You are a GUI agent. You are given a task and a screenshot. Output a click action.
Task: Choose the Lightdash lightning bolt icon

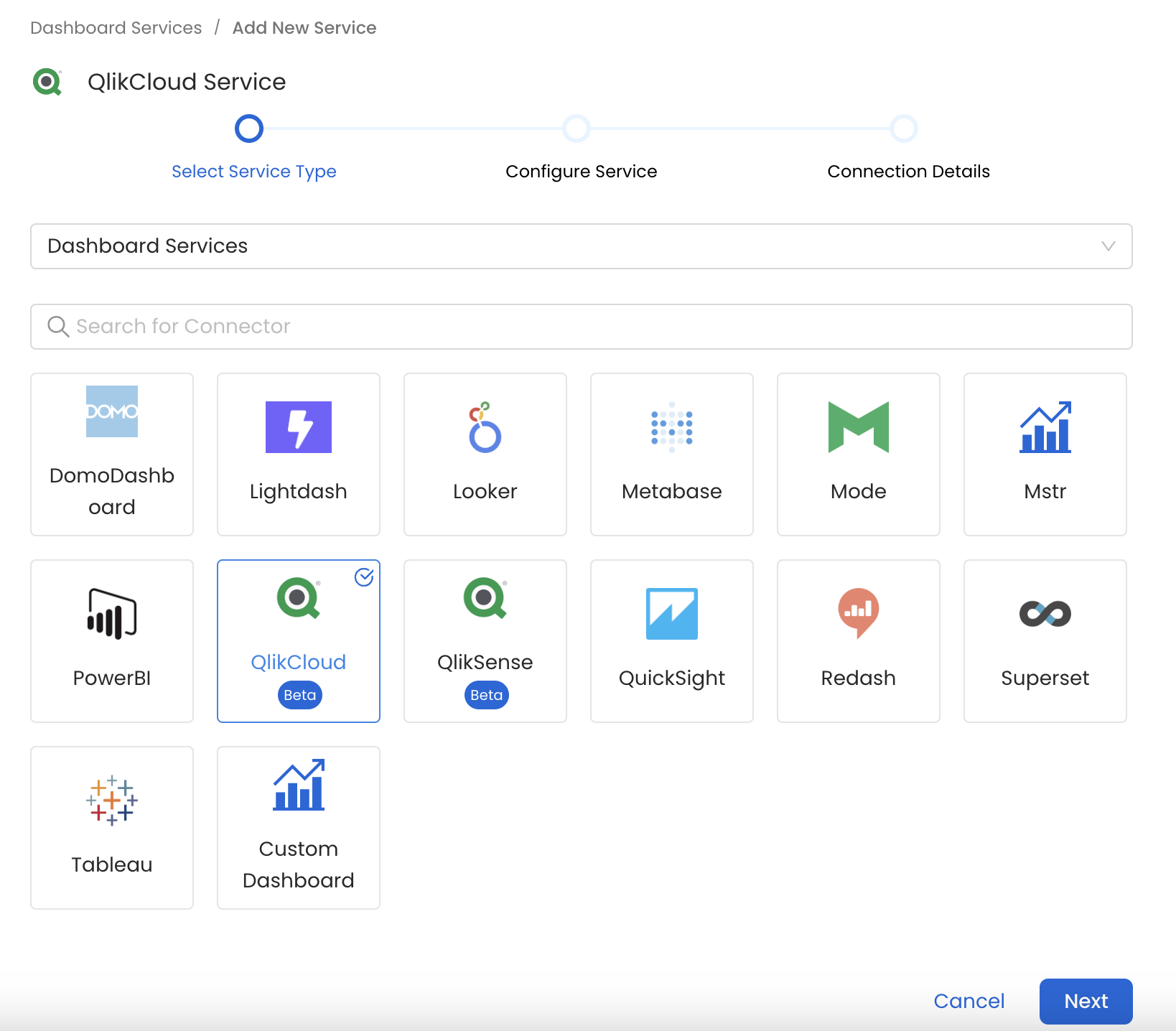[x=299, y=427]
